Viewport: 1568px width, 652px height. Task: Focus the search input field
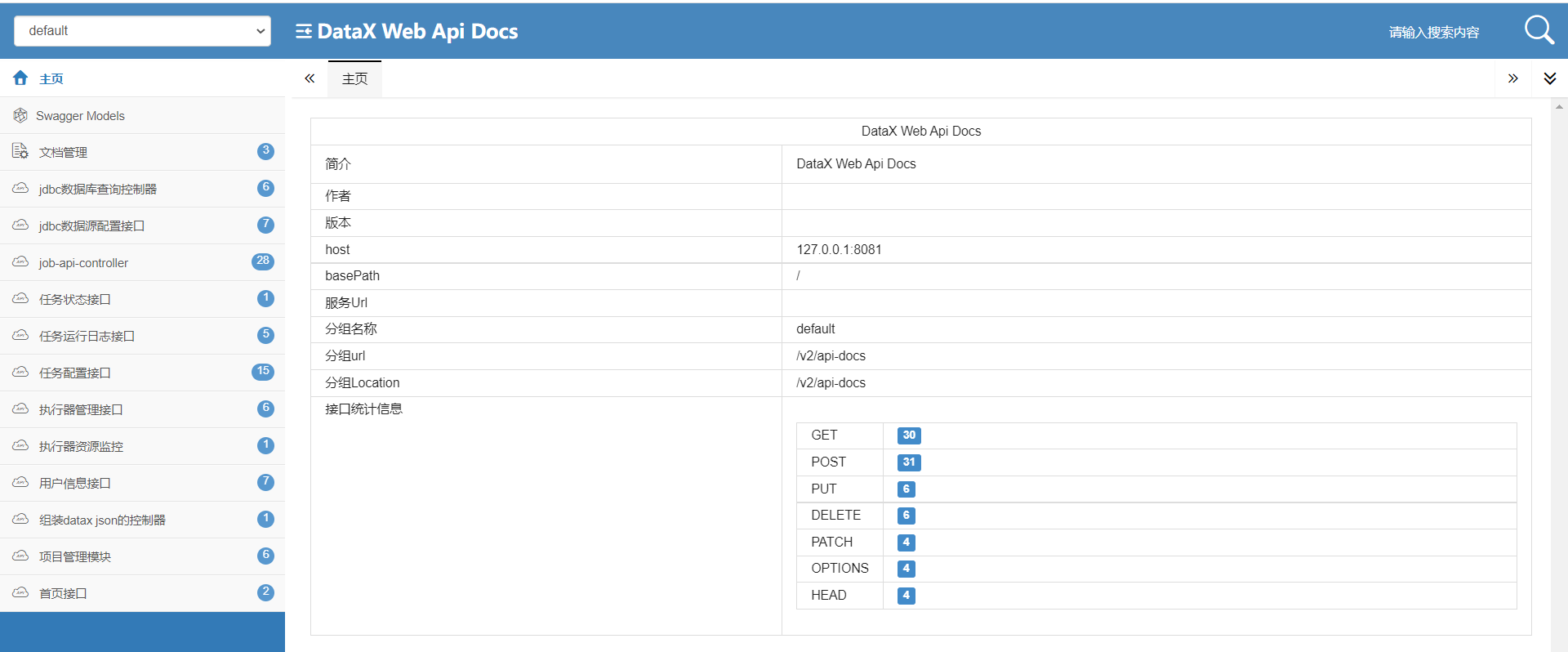coord(1434,32)
